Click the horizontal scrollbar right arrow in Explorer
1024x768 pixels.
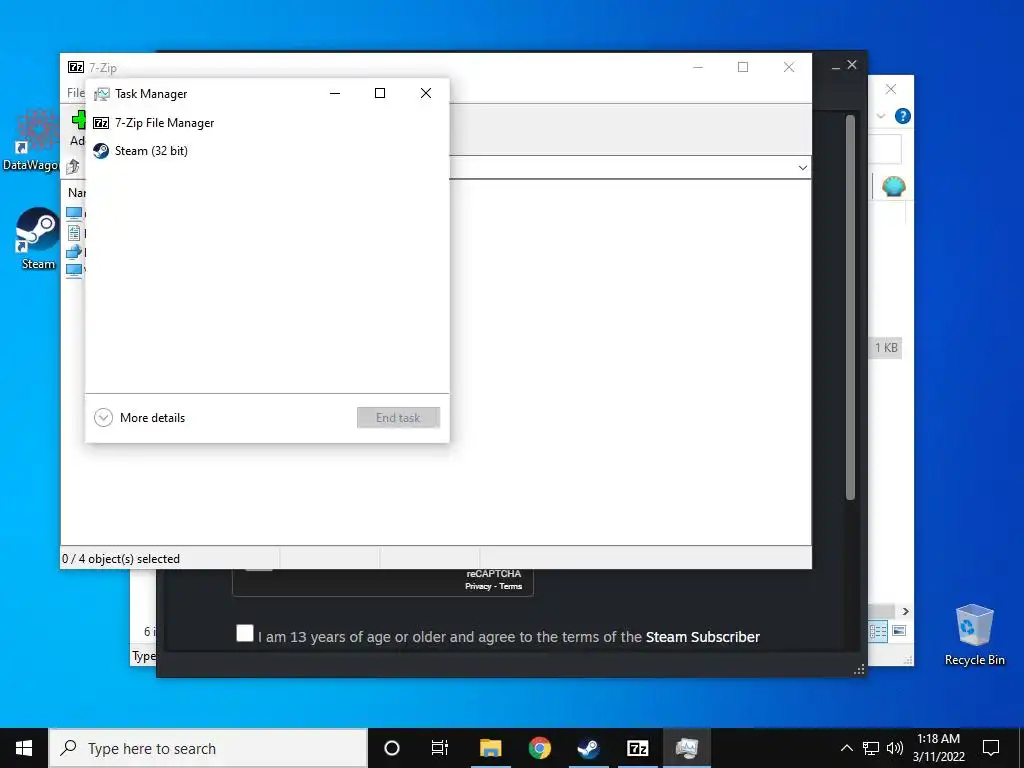point(905,611)
